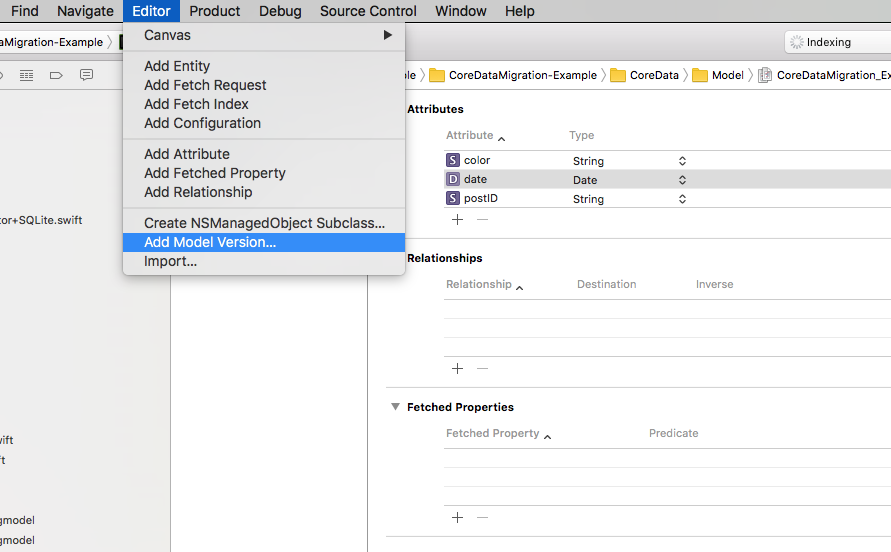
Task: Click the Inverse column header
Action: pos(714,284)
